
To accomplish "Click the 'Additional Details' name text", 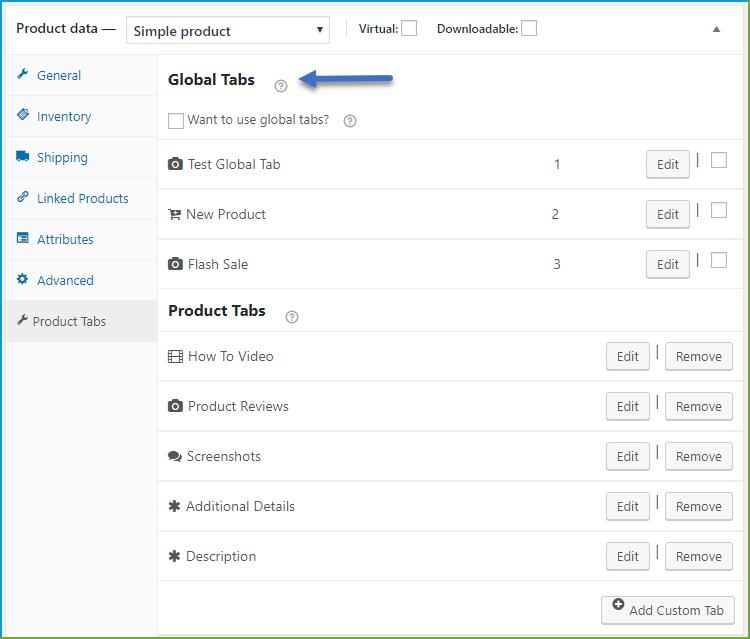I will (x=240, y=506).
